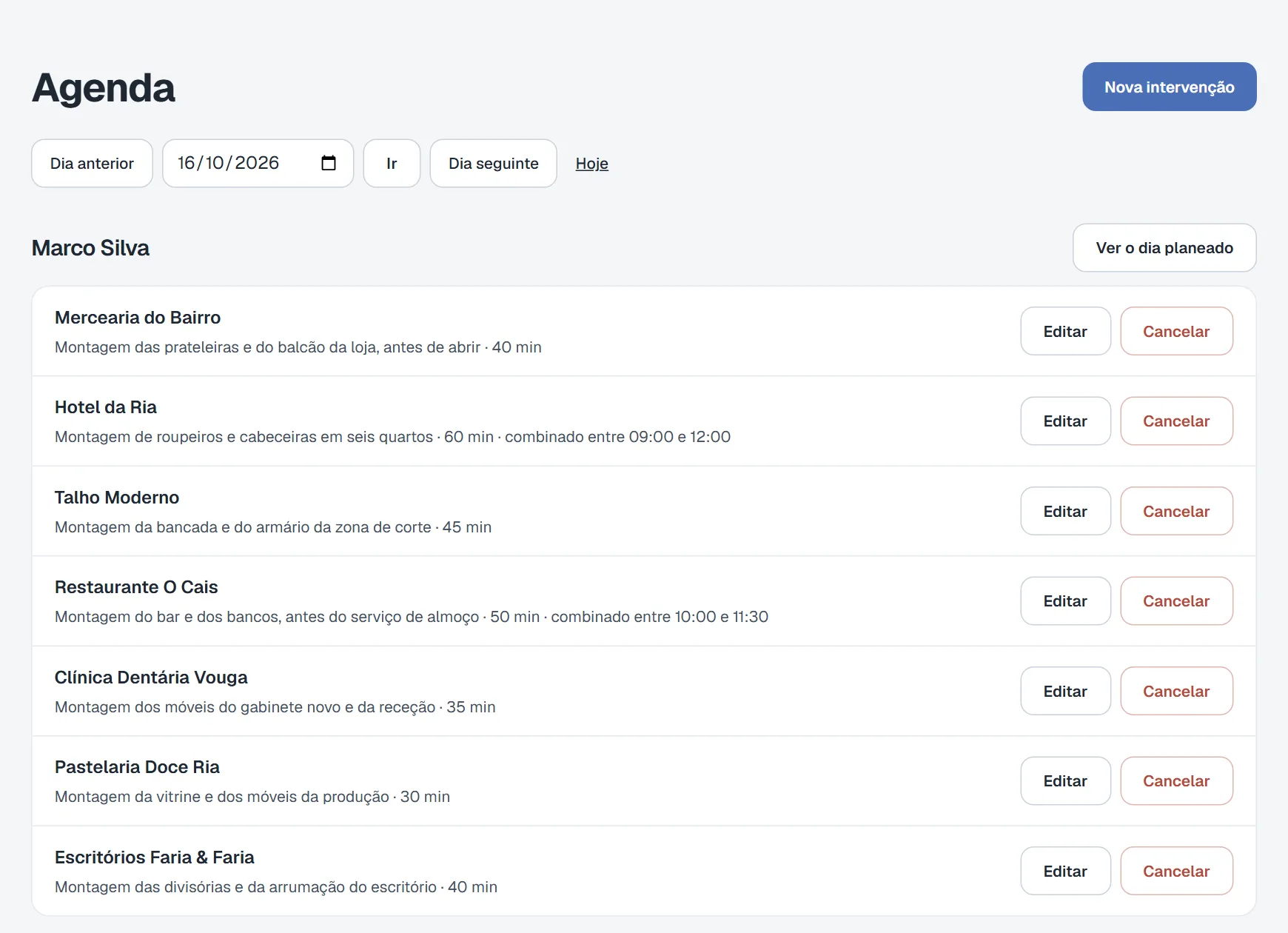Cancel the Pastelaria Doce Ria intervention
The width and height of the screenshot is (1288, 933).
tap(1176, 780)
